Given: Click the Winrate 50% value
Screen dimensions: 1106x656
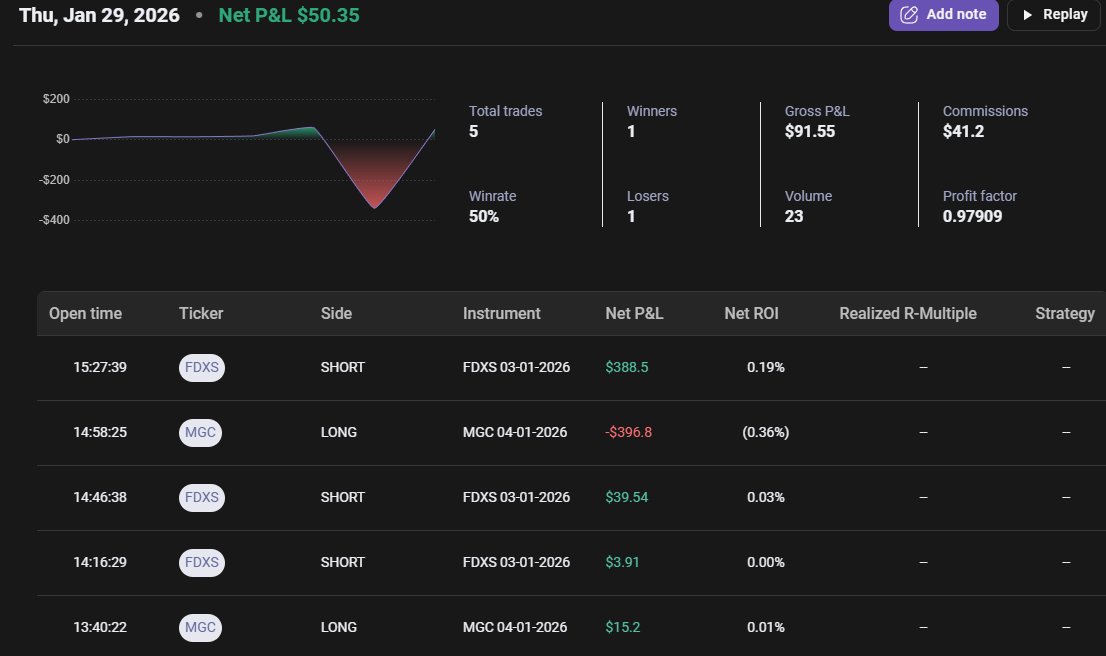Looking at the screenshot, I should tap(484, 217).
